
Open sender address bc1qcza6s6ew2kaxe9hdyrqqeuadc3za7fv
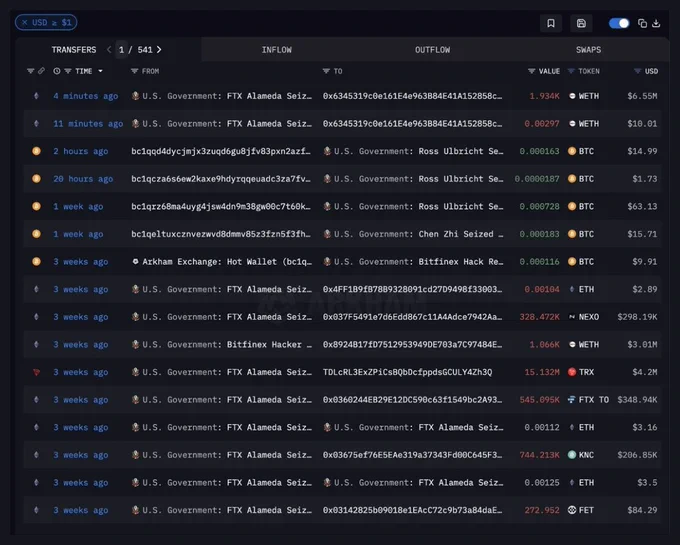click(221, 179)
